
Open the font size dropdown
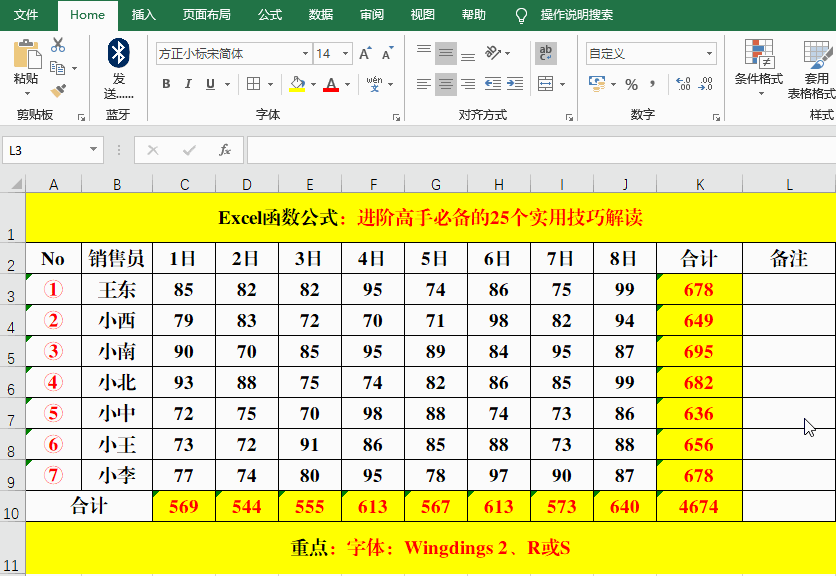point(345,53)
